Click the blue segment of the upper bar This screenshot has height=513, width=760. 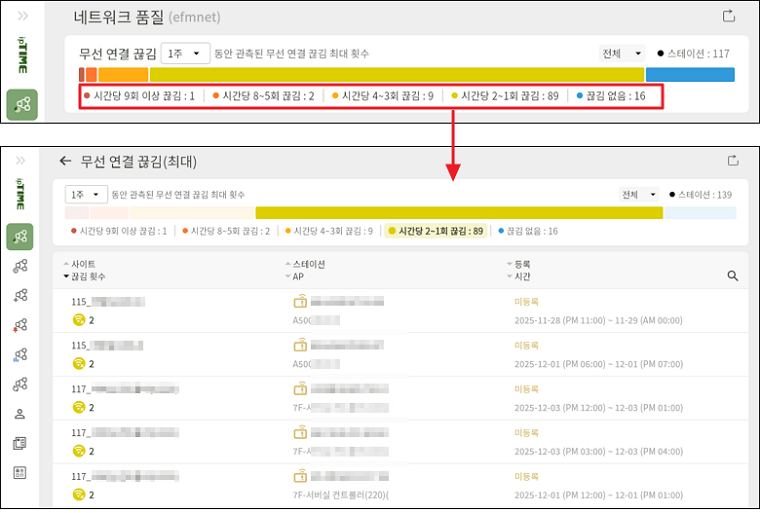point(689,75)
